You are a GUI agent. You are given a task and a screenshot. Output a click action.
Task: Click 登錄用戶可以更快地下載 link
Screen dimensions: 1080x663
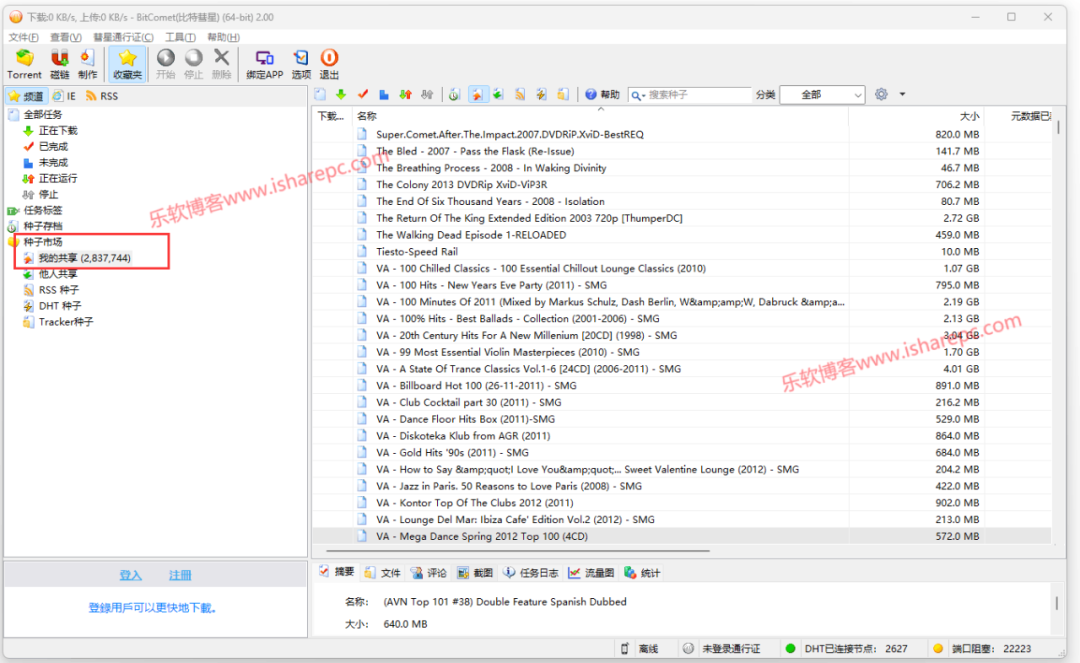pyautogui.click(x=152, y=608)
